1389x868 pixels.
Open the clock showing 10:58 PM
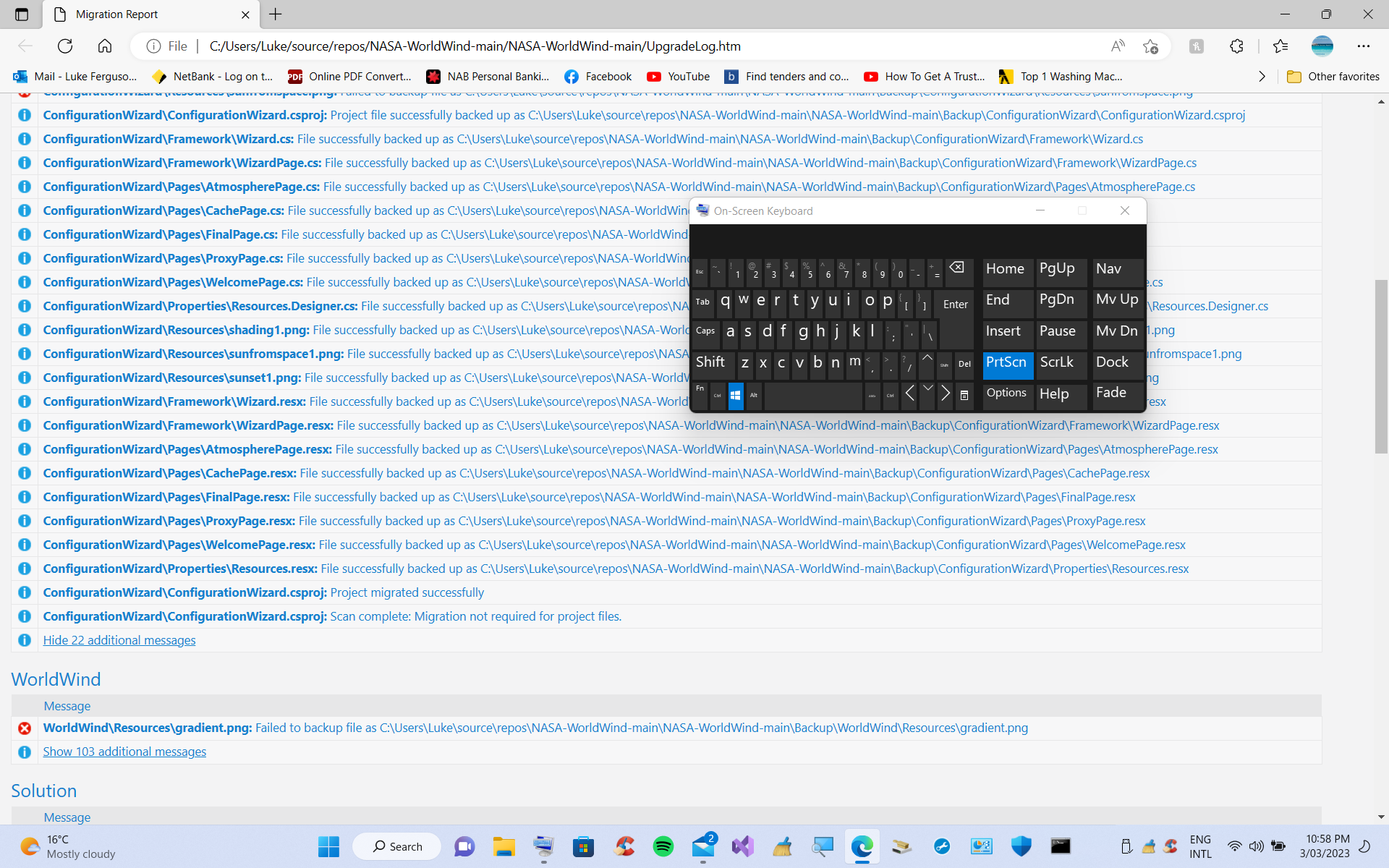(x=1326, y=846)
